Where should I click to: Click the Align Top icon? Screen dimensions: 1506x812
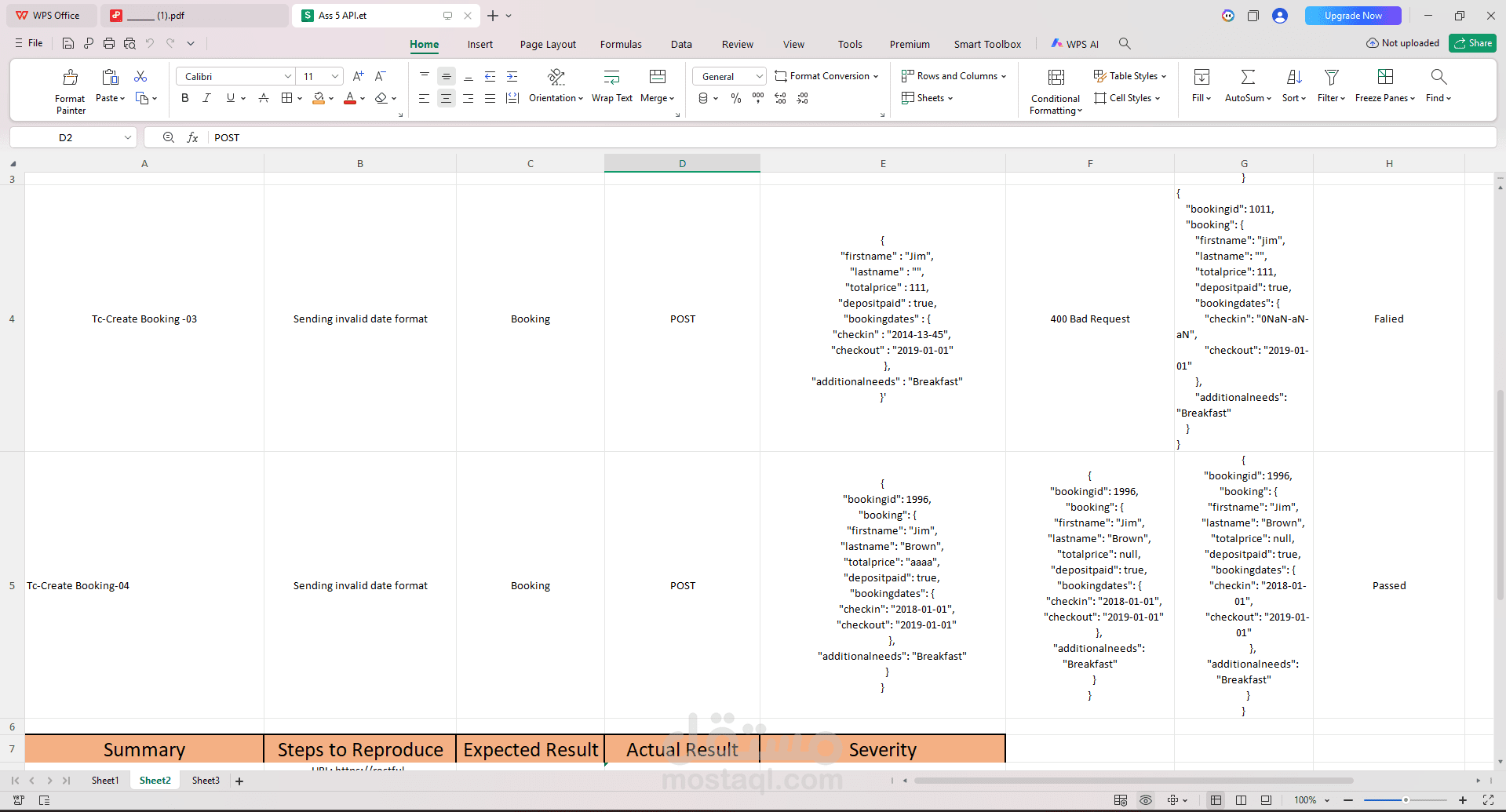tap(424, 76)
